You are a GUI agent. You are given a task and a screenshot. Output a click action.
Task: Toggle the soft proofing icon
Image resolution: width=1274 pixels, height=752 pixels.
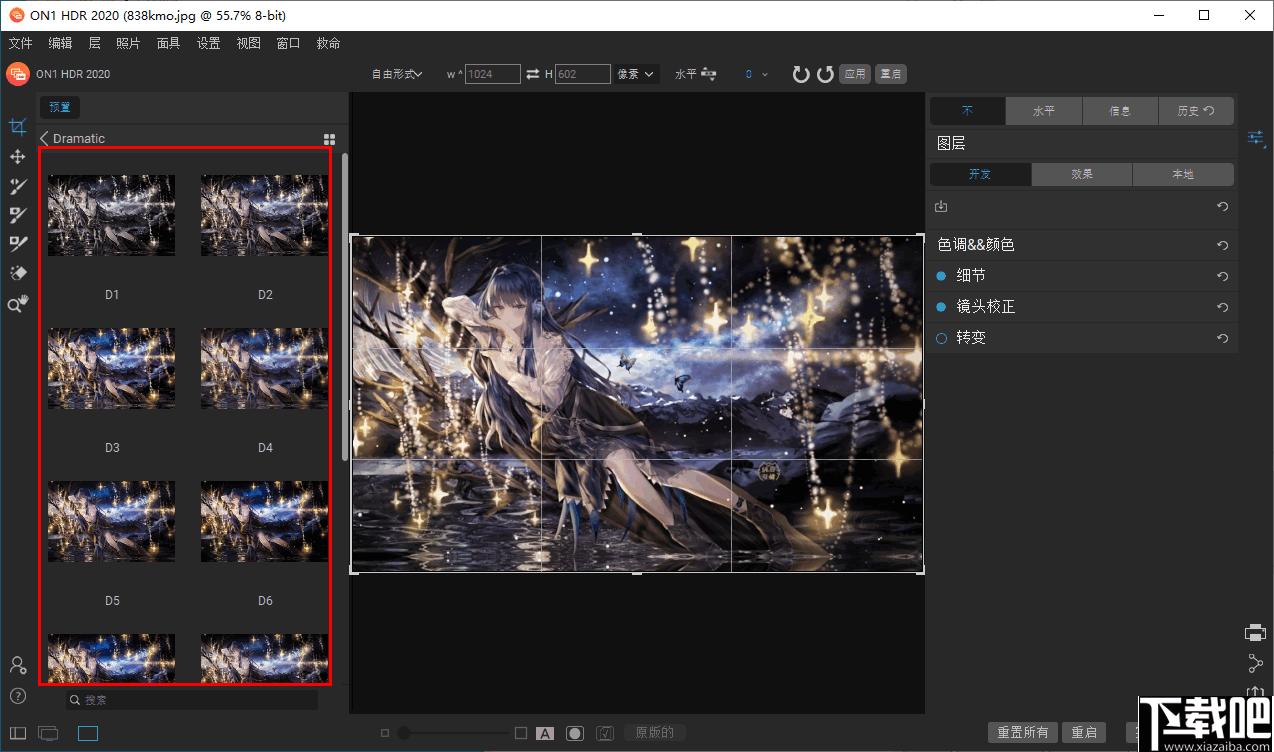(604, 733)
